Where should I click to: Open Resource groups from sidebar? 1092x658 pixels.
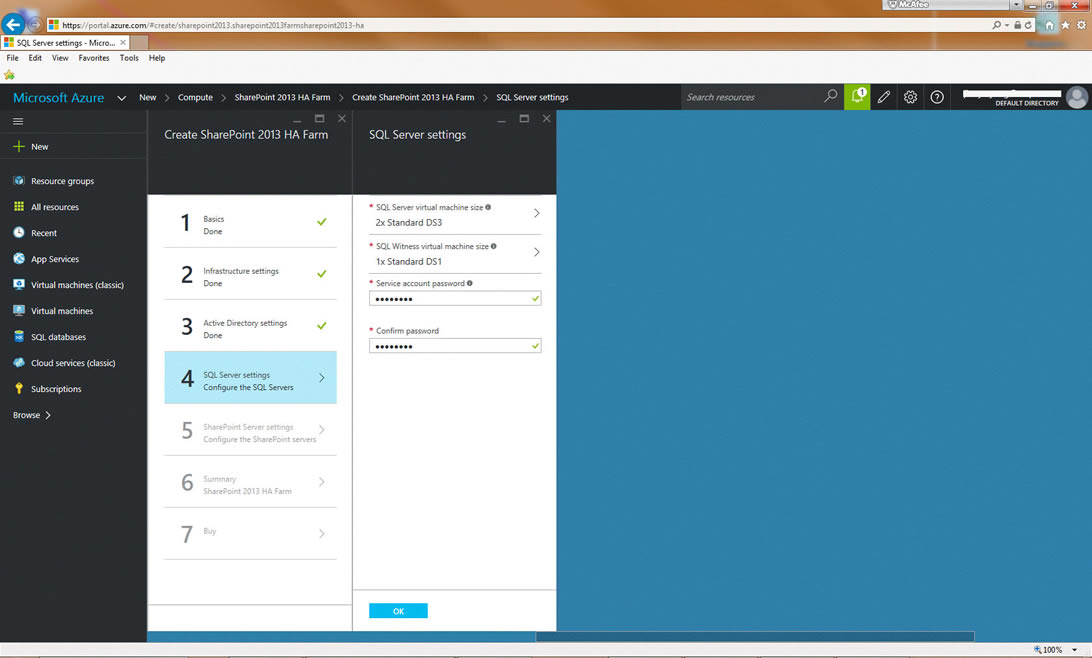62,181
